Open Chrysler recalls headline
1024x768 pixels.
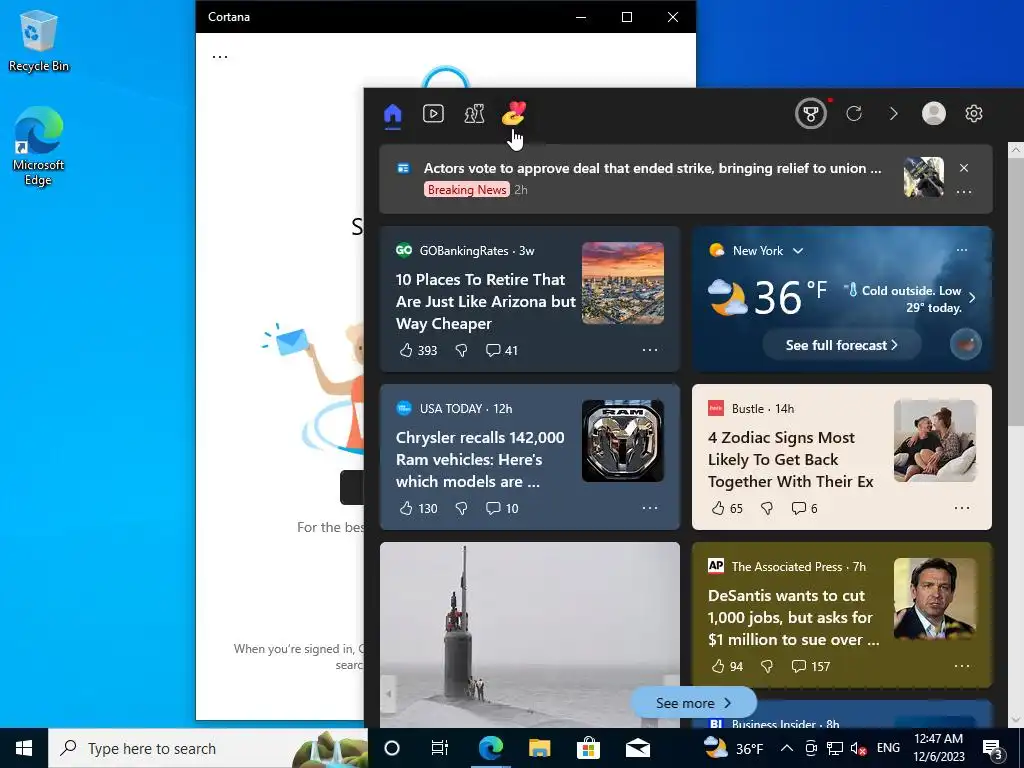pos(480,460)
